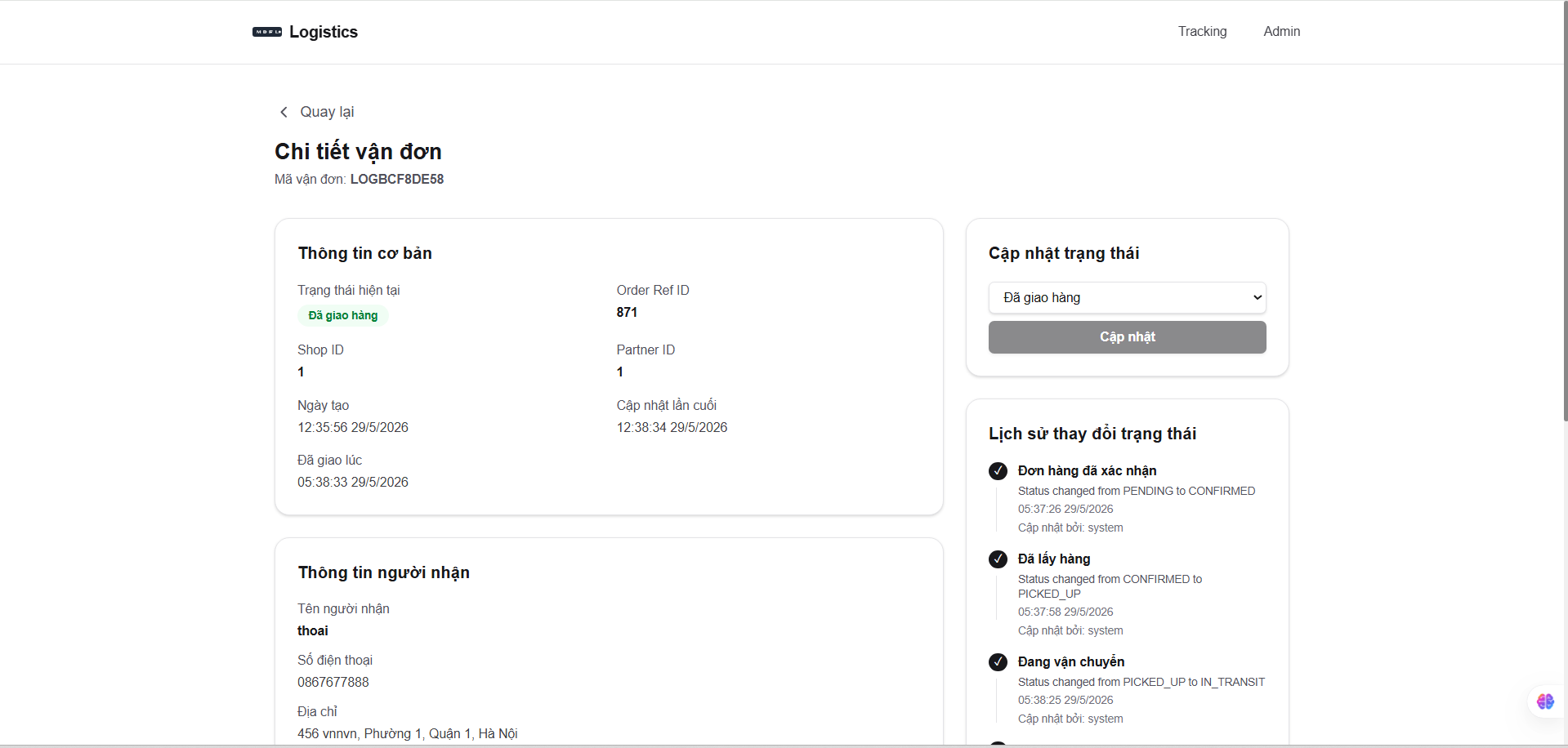Open the Tracking menu item
Image resolution: width=1568 pixels, height=748 pixels.
[1202, 31]
